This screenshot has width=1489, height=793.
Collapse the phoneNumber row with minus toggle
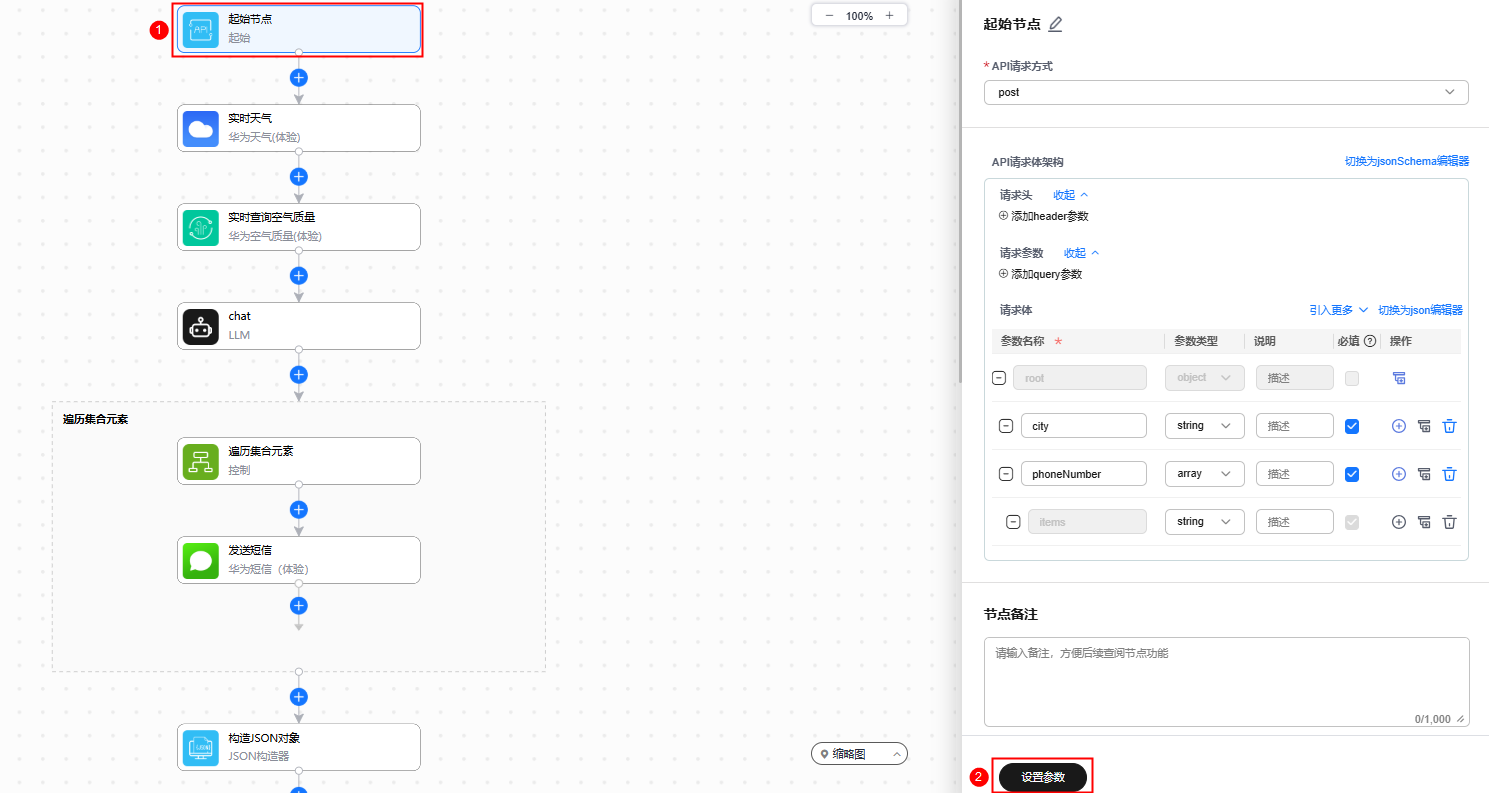pos(1006,474)
